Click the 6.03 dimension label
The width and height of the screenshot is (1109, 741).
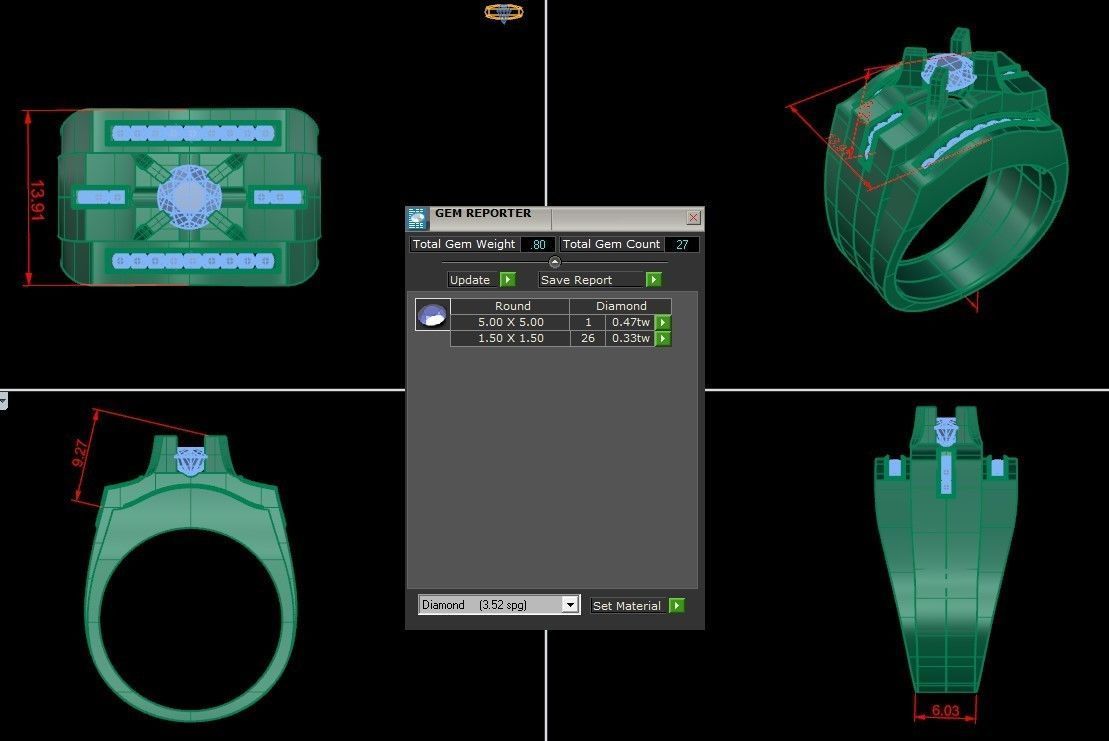(x=945, y=711)
